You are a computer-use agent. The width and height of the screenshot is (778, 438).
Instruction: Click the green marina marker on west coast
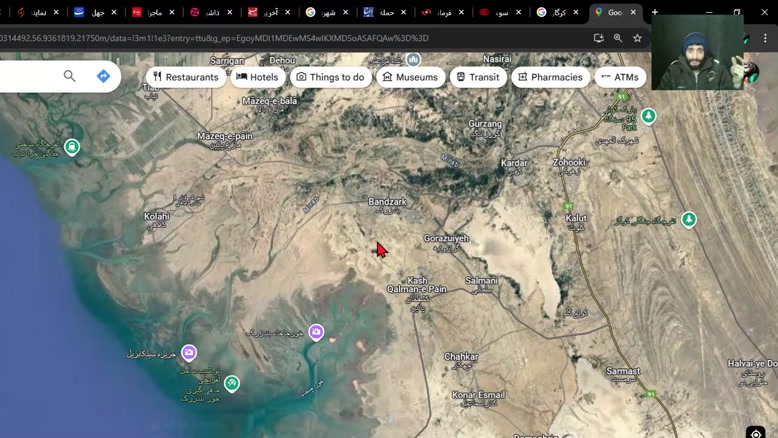click(72, 147)
